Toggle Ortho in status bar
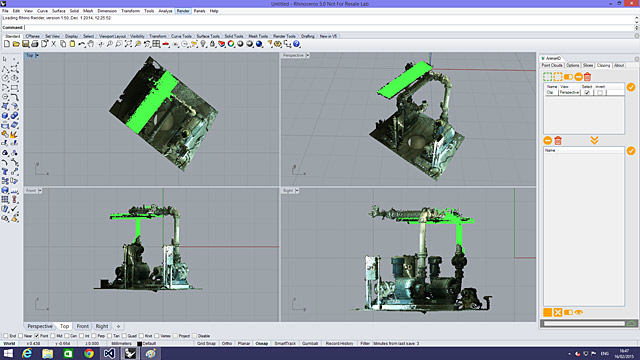Viewport: 640px width, 360px height. (227, 344)
